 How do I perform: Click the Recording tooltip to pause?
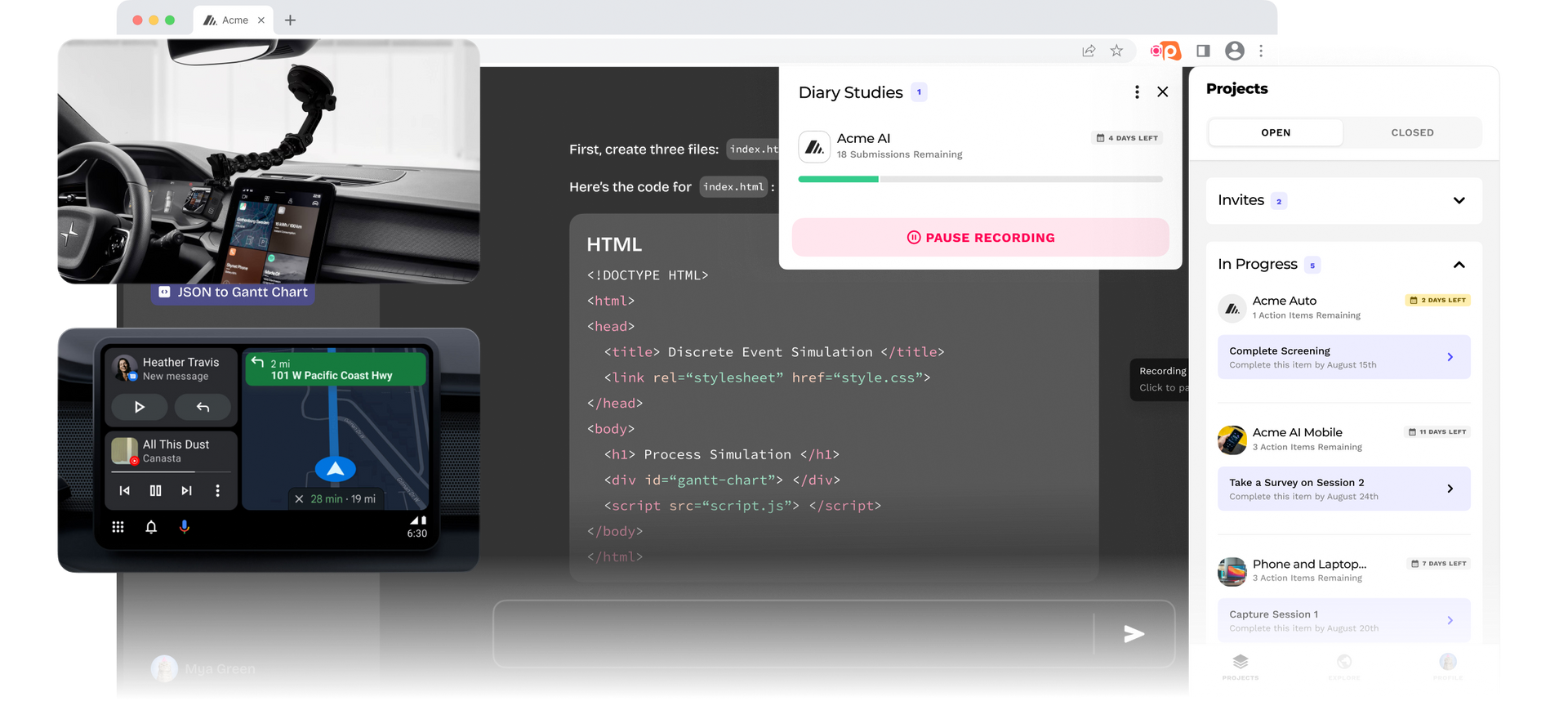click(x=1160, y=379)
